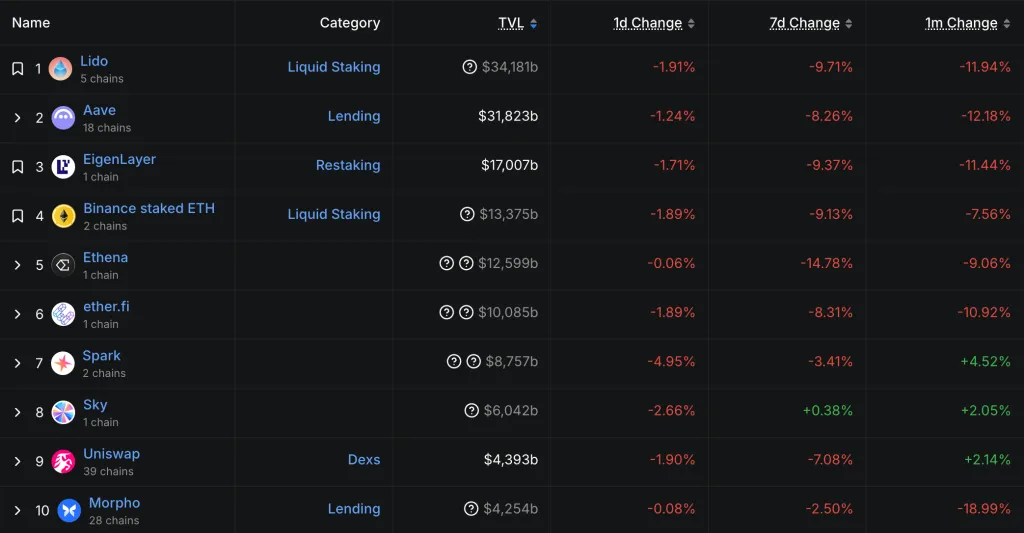Screen dimensions: 1024x533
Task: Toggle bookmark for Binance staked ETH
Action: click(17, 216)
